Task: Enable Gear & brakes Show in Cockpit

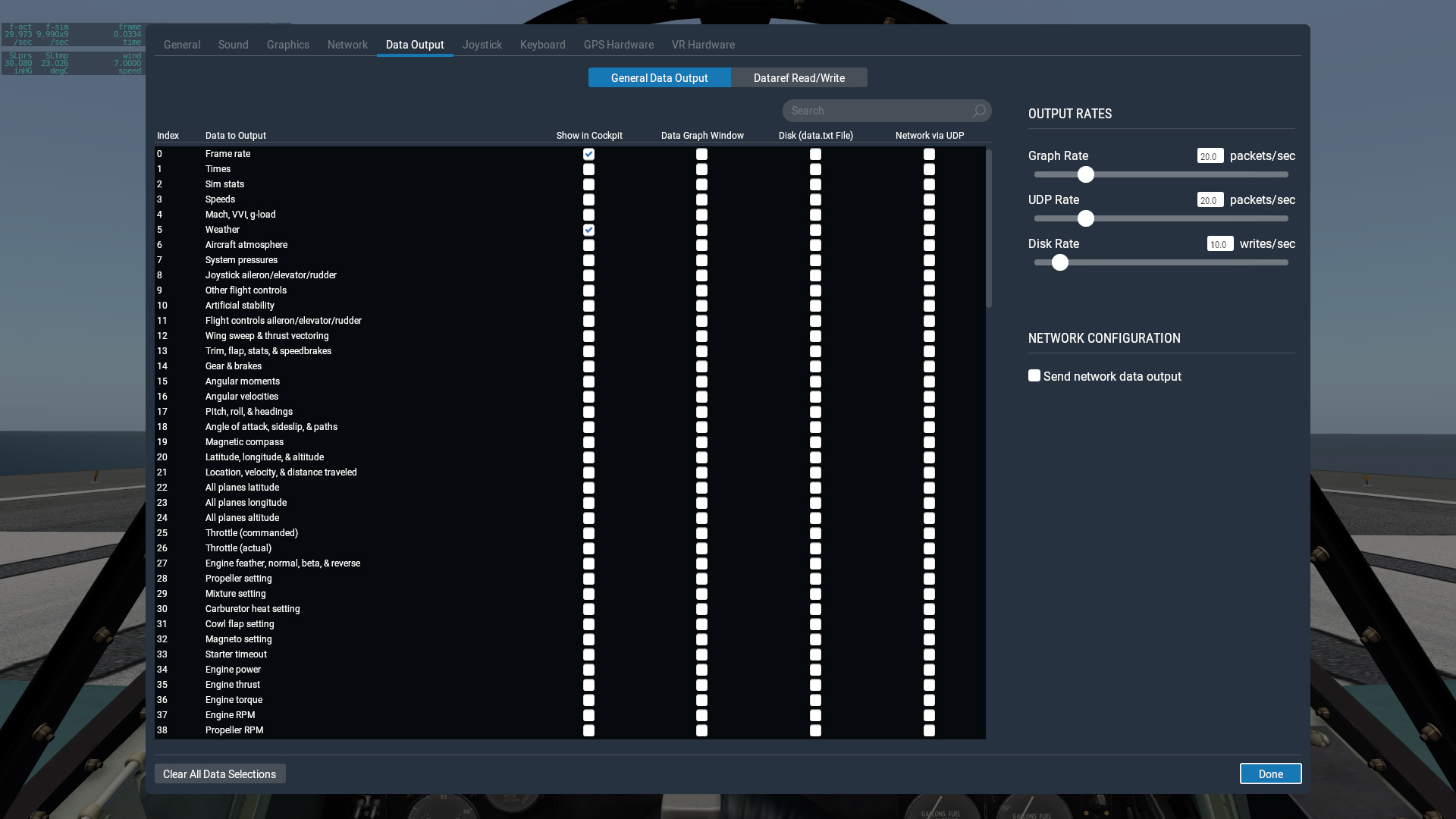Action: [x=588, y=366]
